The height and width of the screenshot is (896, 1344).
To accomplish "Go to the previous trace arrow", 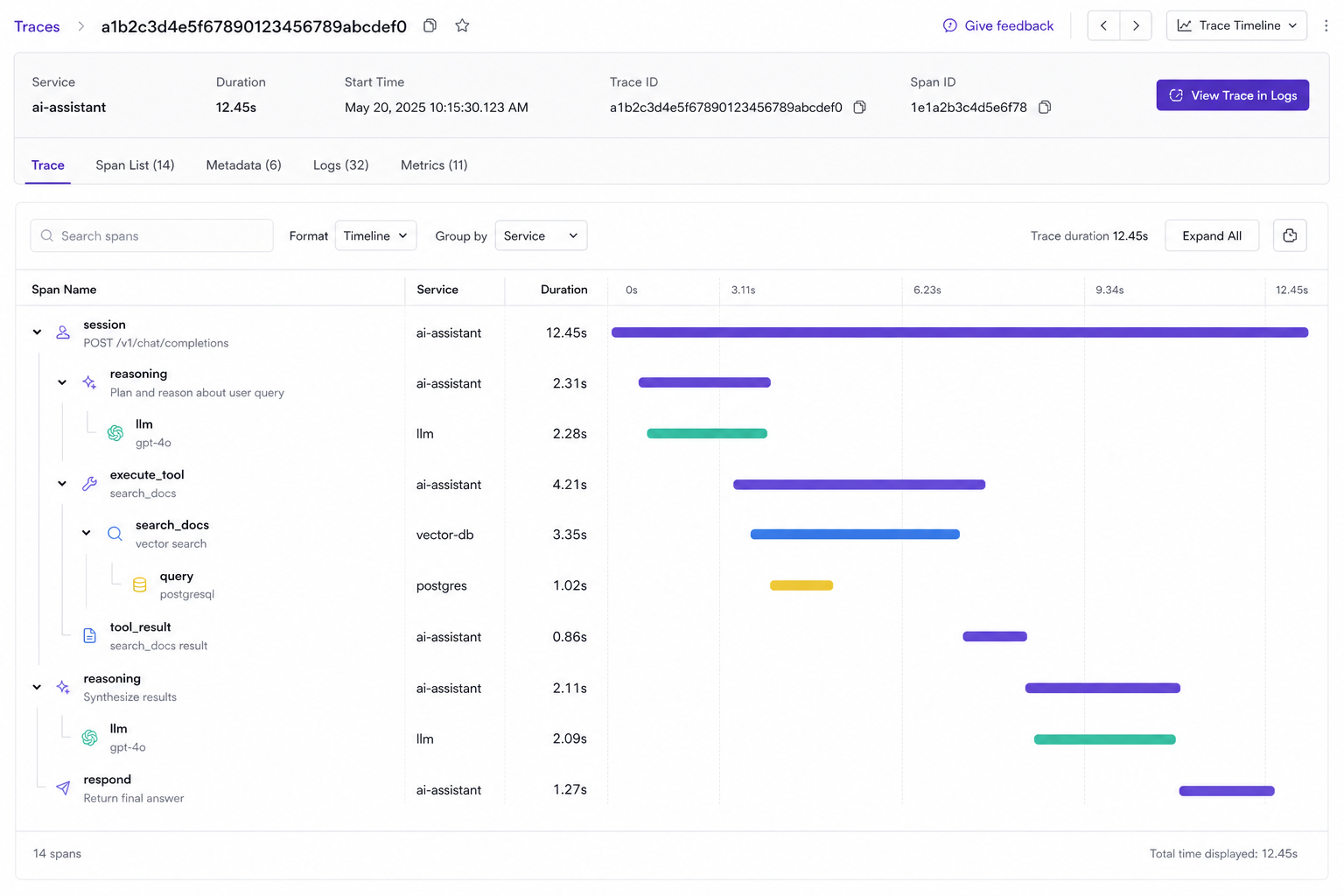I will pyautogui.click(x=1103, y=25).
